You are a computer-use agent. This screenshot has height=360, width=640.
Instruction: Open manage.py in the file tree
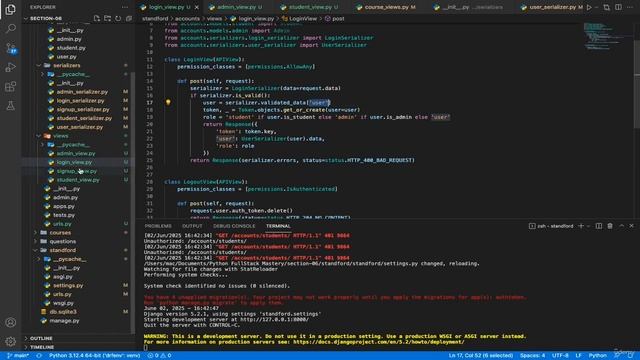click(x=64, y=320)
